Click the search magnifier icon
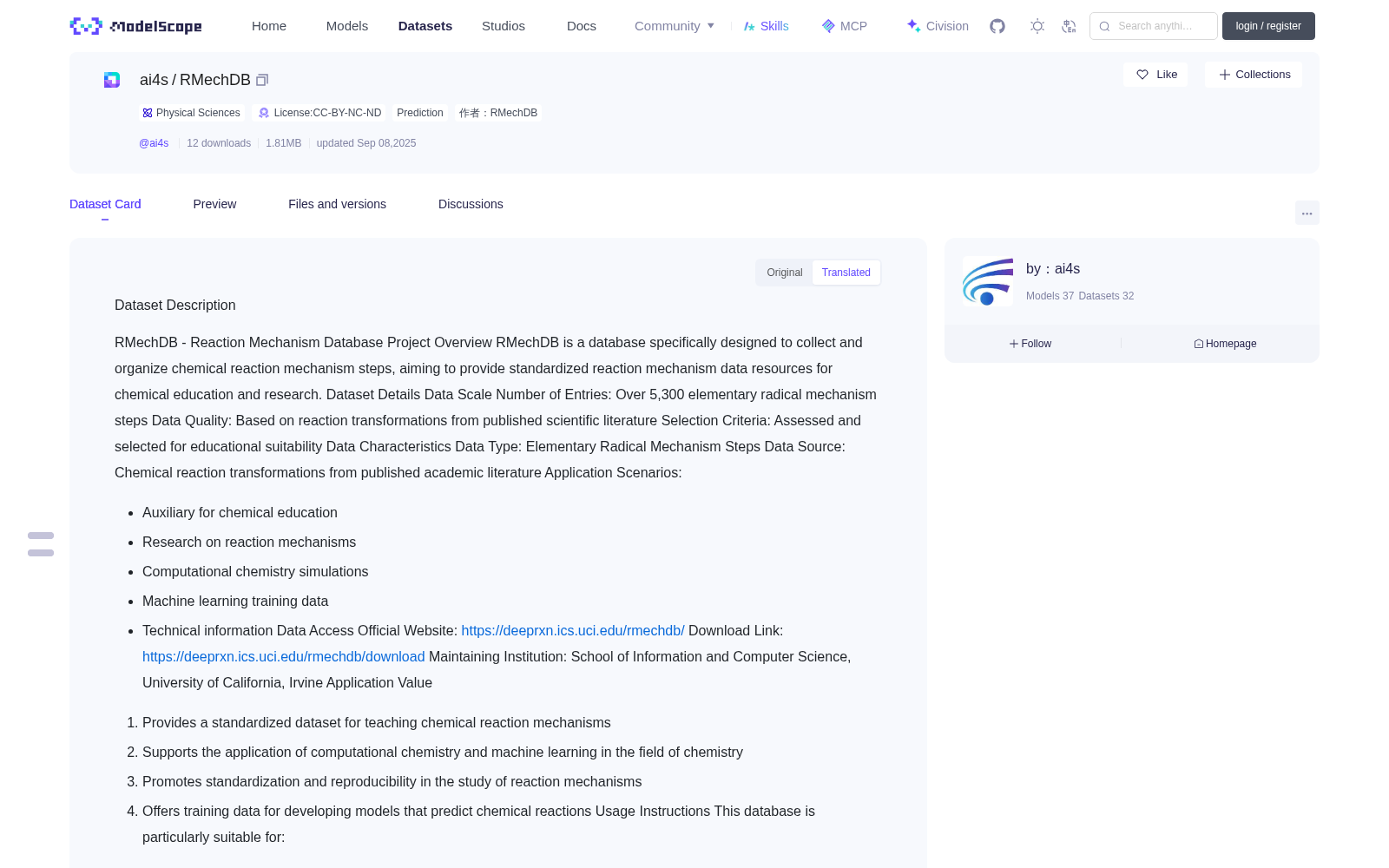Image resolution: width=1389 pixels, height=868 pixels. 1104,26
